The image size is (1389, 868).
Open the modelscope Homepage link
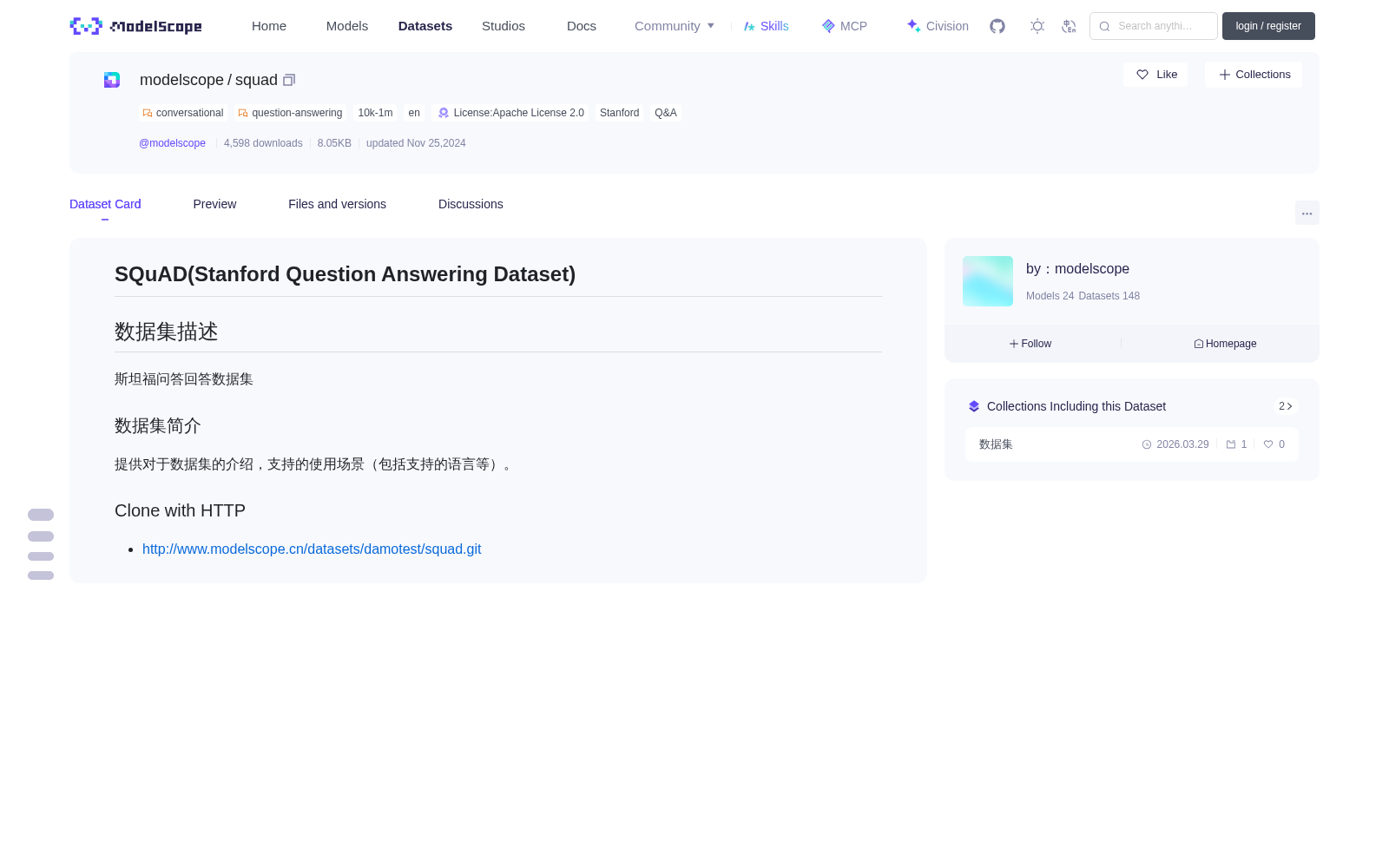coord(1225,344)
